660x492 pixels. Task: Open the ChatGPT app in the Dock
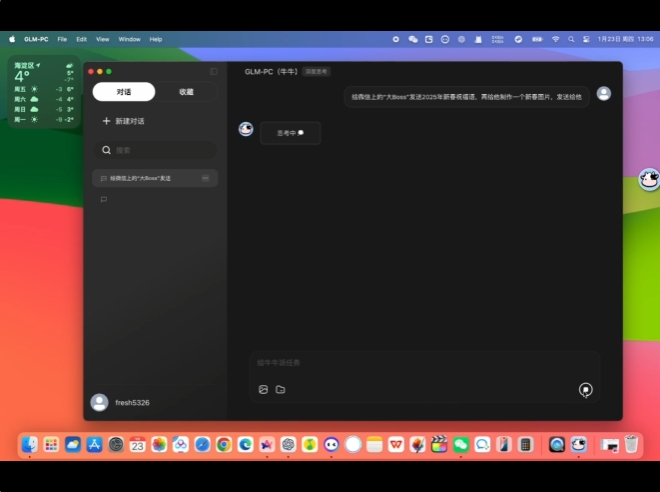(x=288, y=445)
